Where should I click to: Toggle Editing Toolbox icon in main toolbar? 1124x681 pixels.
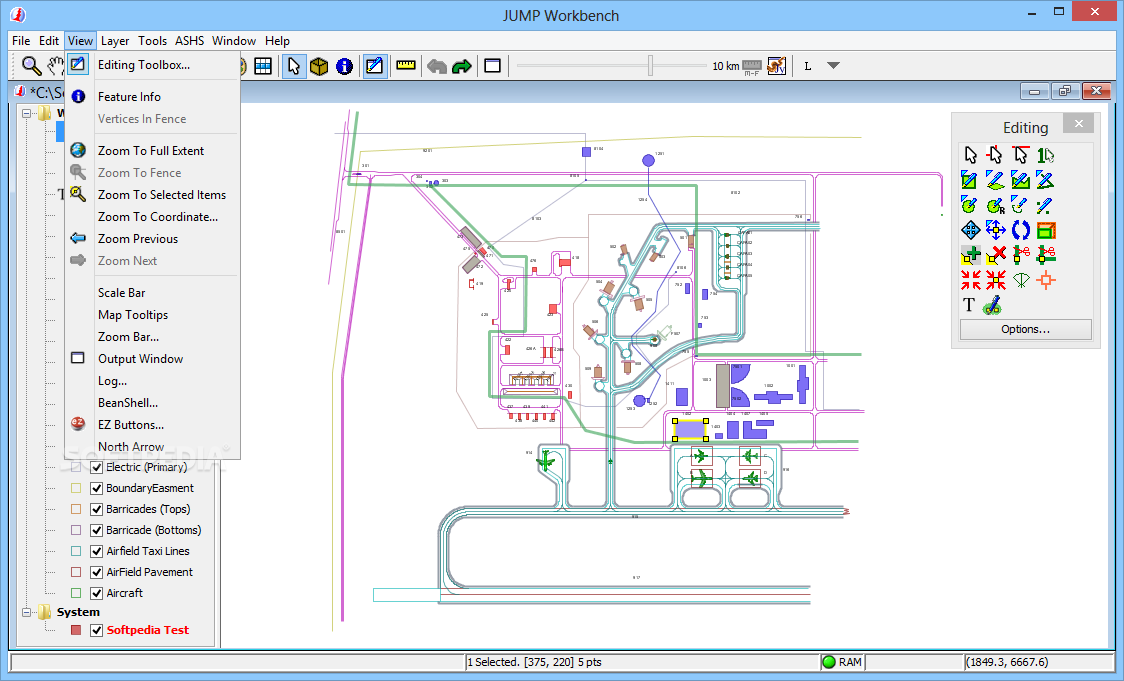pyautogui.click(x=373, y=66)
